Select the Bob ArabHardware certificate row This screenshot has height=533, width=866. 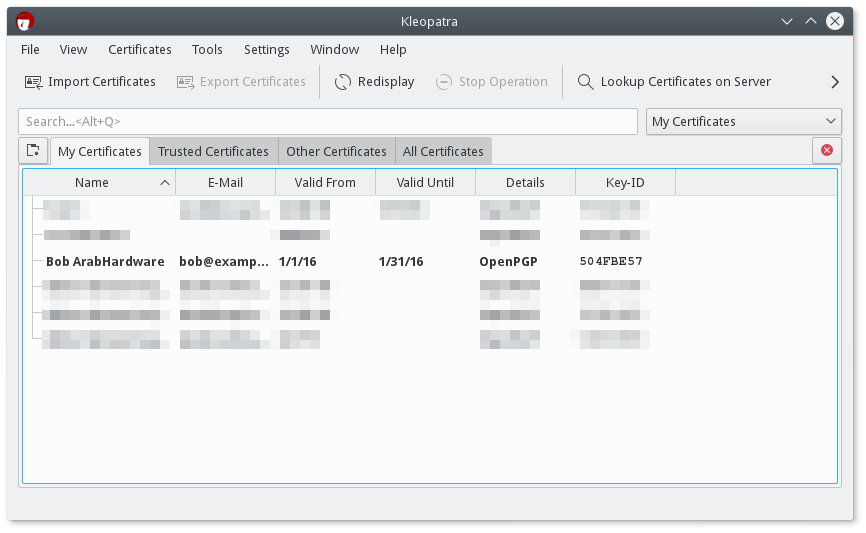click(x=430, y=261)
